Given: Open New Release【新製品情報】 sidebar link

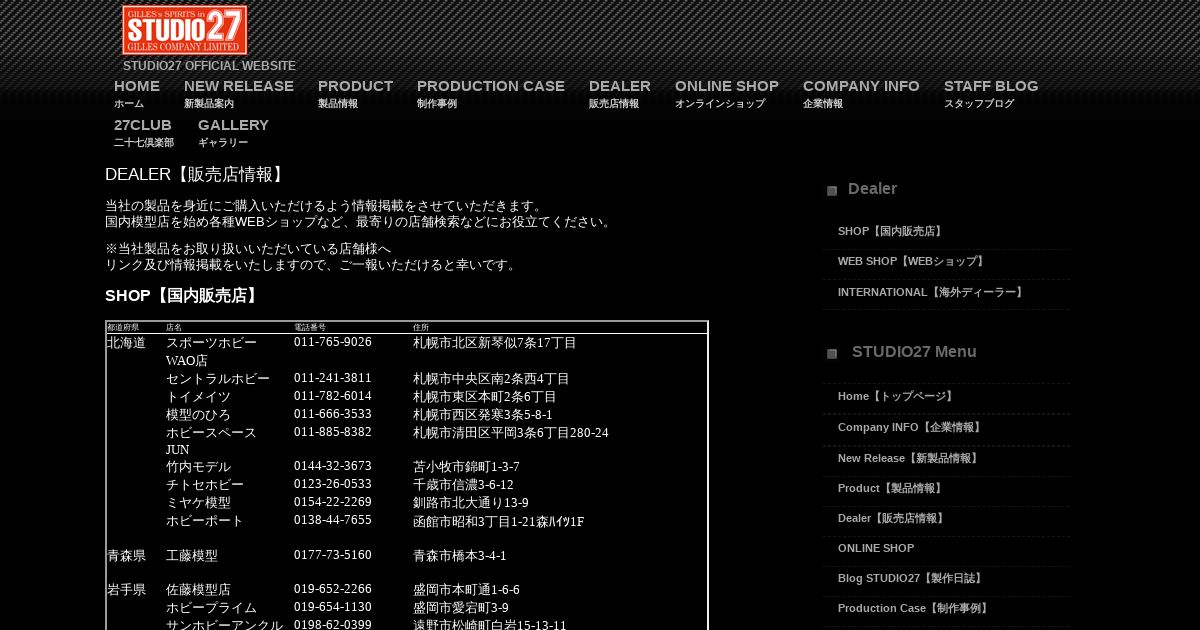Looking at the screenshot, I should [909, 458].
